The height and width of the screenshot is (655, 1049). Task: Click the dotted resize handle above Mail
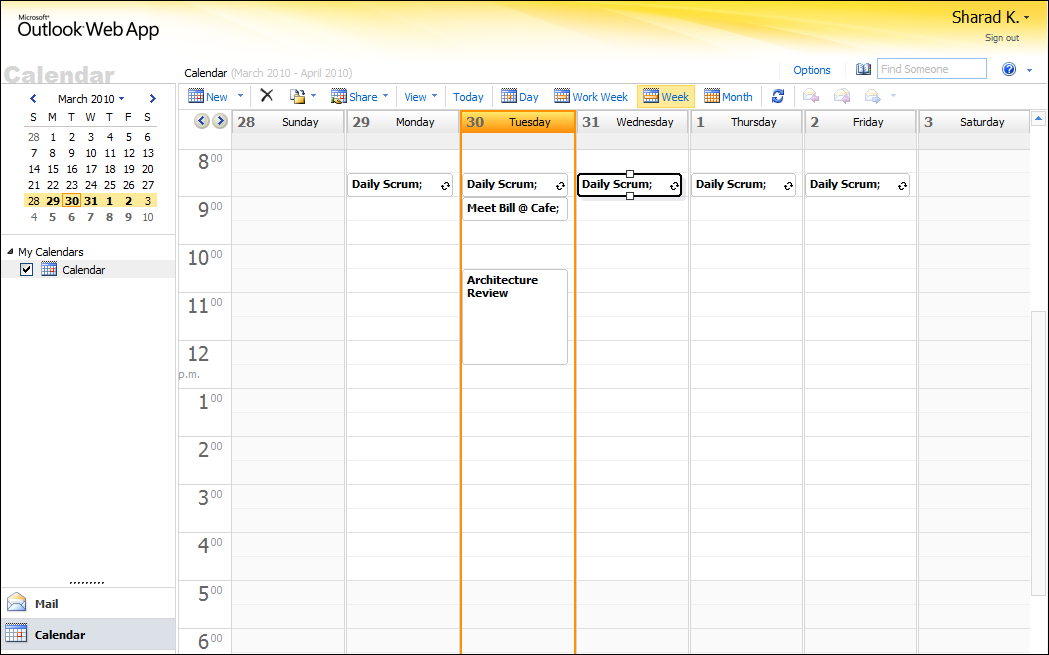pyautogui.click(x=87, y=583)
